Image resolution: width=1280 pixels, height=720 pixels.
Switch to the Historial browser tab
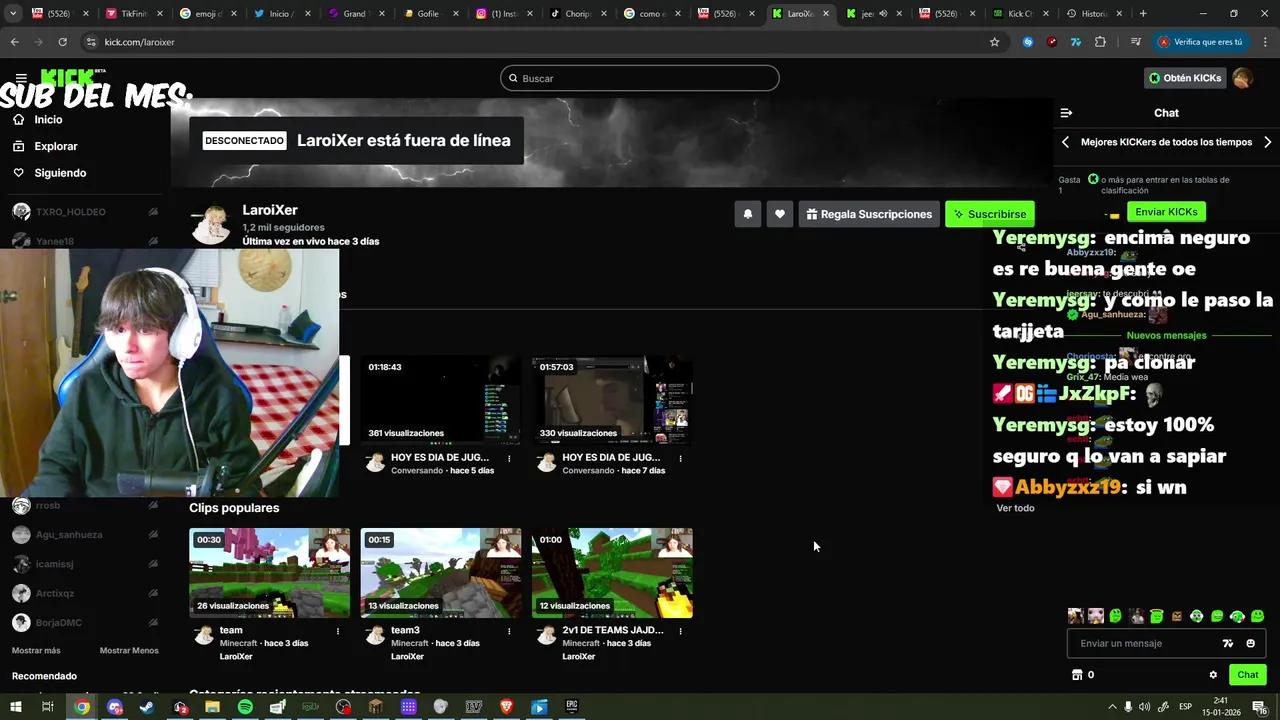click(x=1093, y=14)
